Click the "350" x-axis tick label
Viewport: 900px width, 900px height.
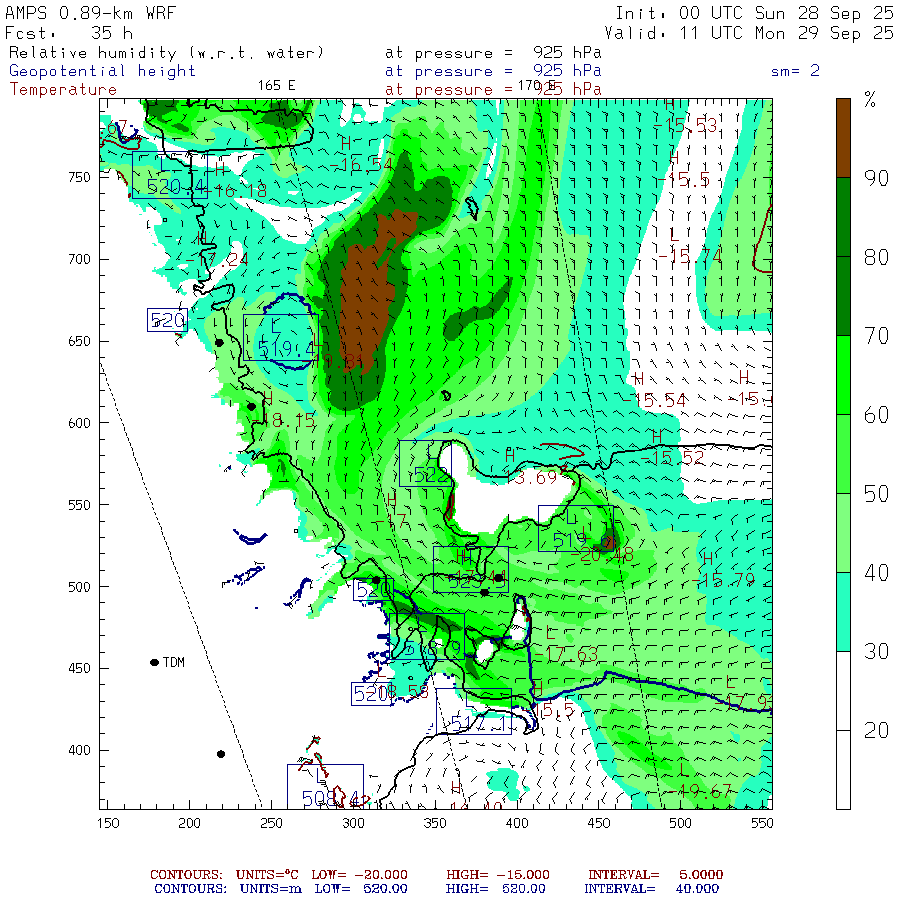coord(435,823)
